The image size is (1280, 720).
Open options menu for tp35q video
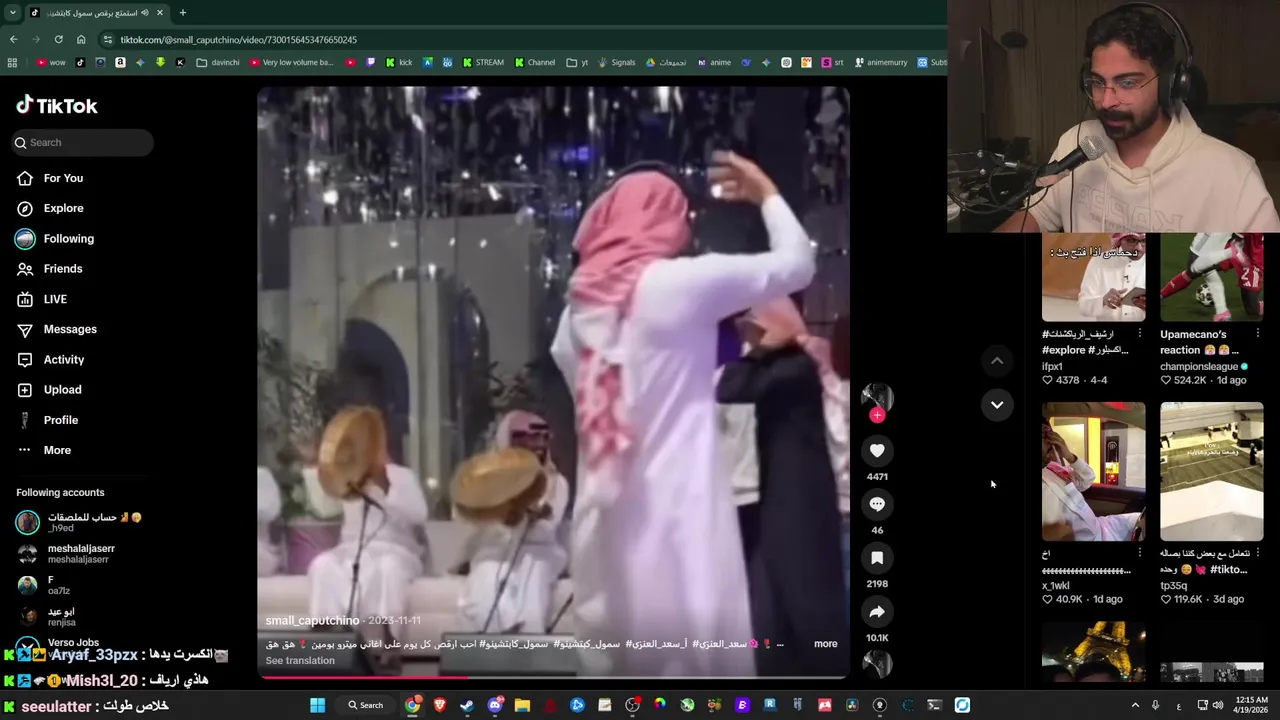[x=1258, y=553]
